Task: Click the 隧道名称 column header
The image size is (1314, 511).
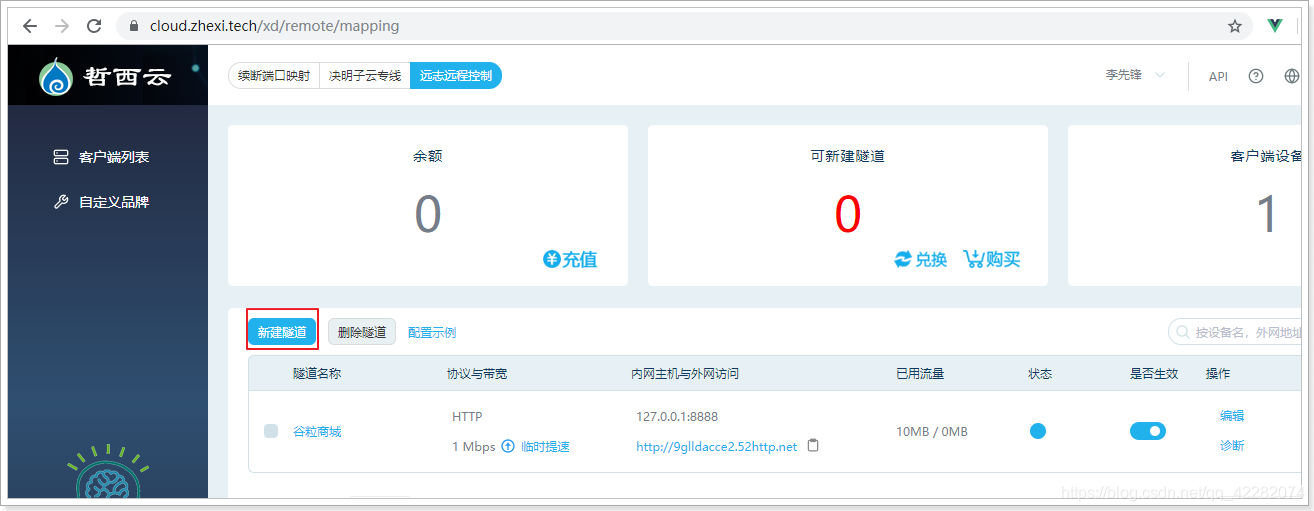Action: (x=317, y=374)
